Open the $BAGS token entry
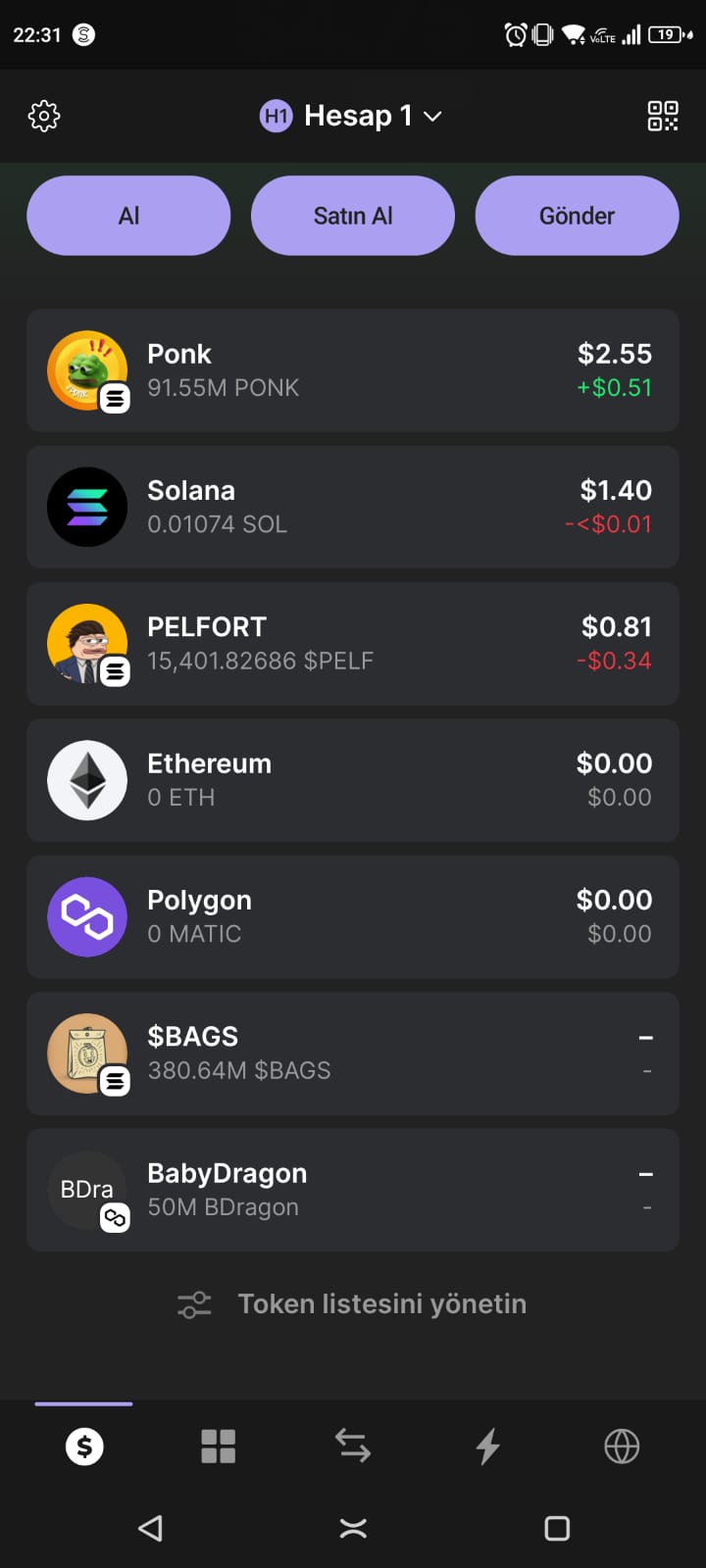This screenshot has height=1568, width=706. [x=353, y=1053]
